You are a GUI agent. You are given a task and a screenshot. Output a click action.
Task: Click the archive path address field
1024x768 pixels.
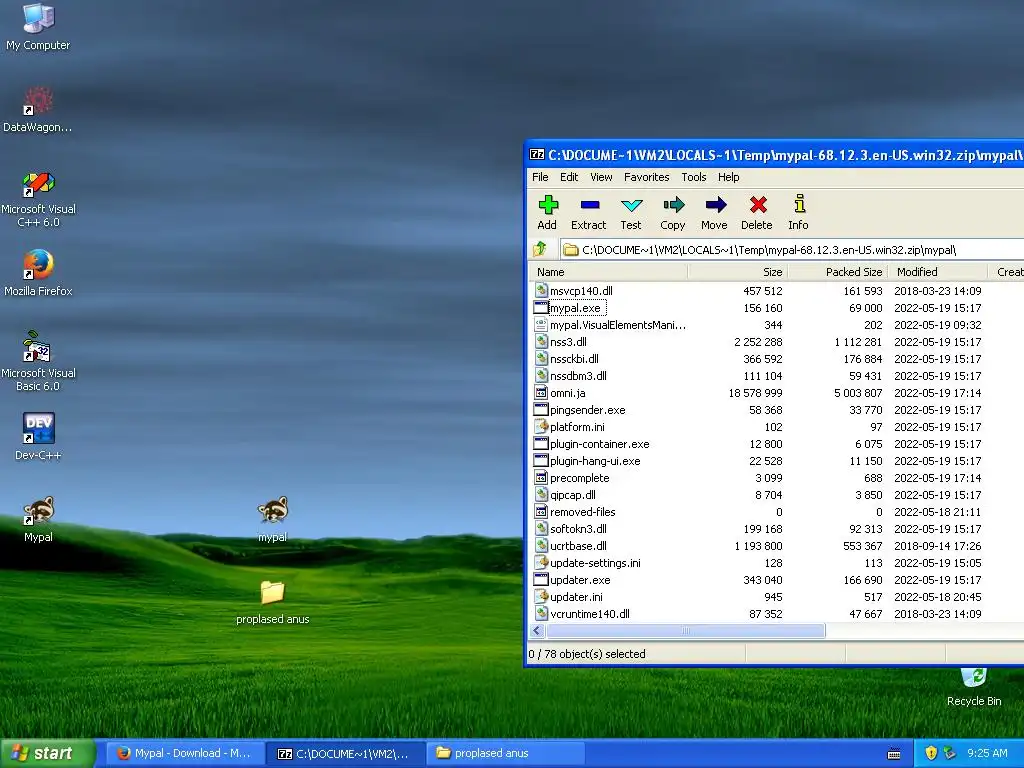(x=792, y=249)
